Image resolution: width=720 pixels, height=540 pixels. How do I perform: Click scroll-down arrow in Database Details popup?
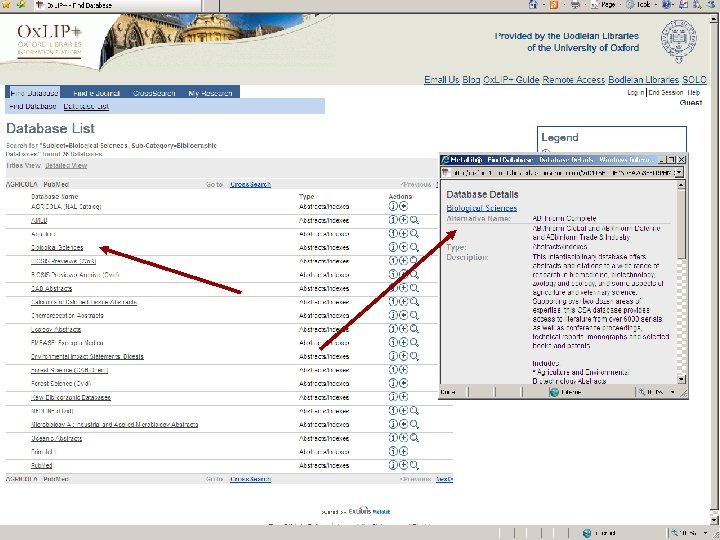681,379
